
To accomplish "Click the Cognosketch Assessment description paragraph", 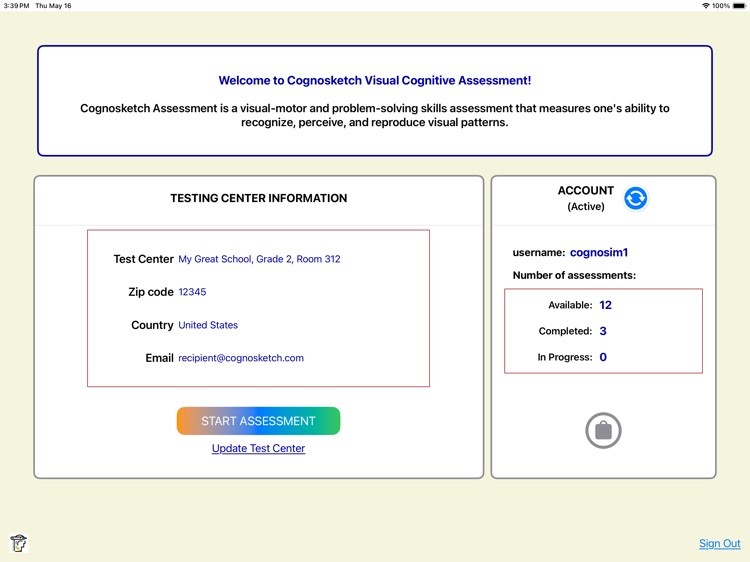I will (x=375, y=115).
